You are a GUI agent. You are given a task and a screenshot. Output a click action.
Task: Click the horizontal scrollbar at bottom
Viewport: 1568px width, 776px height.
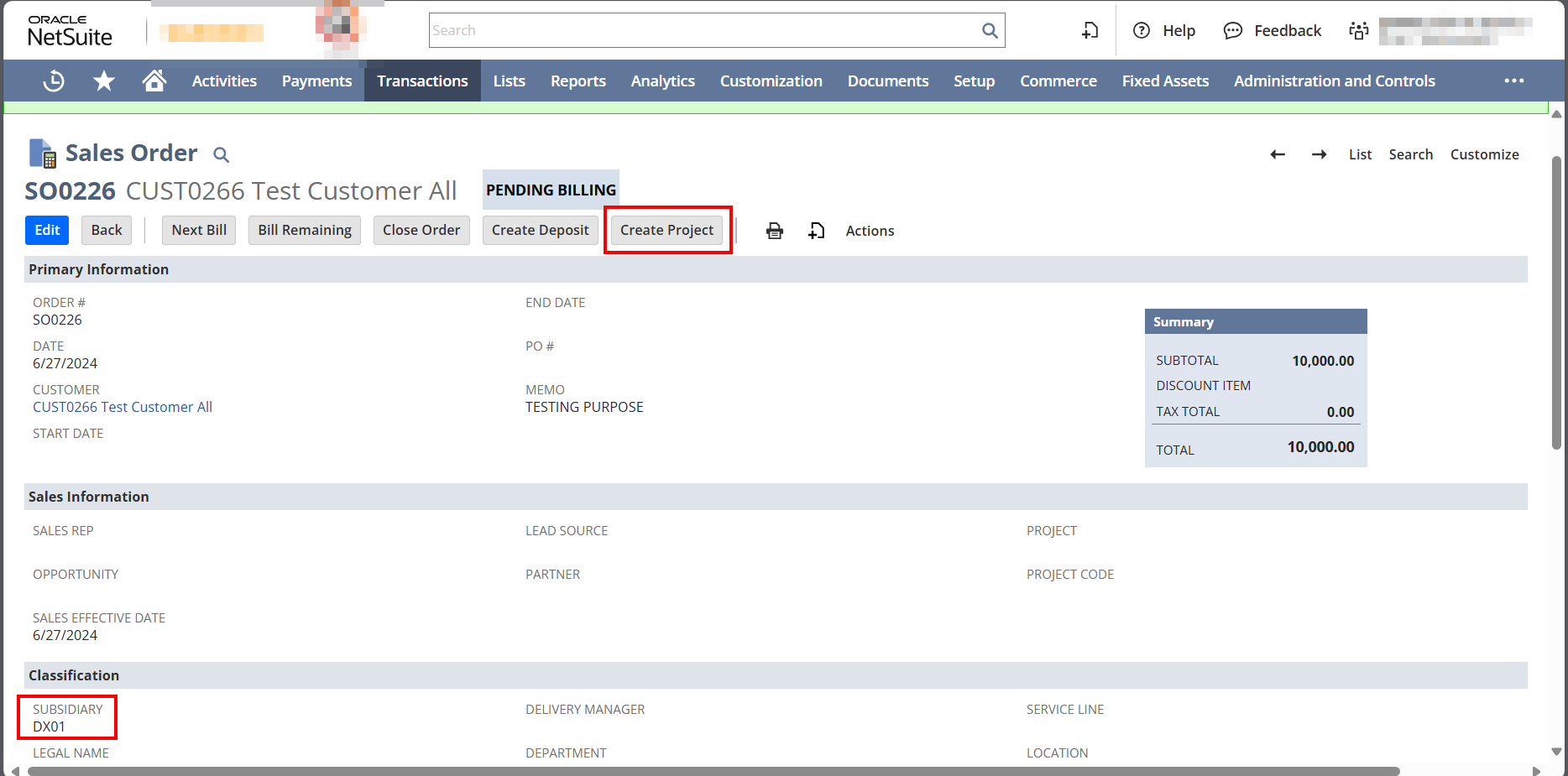pyautogui.click(x=713, y=771)
